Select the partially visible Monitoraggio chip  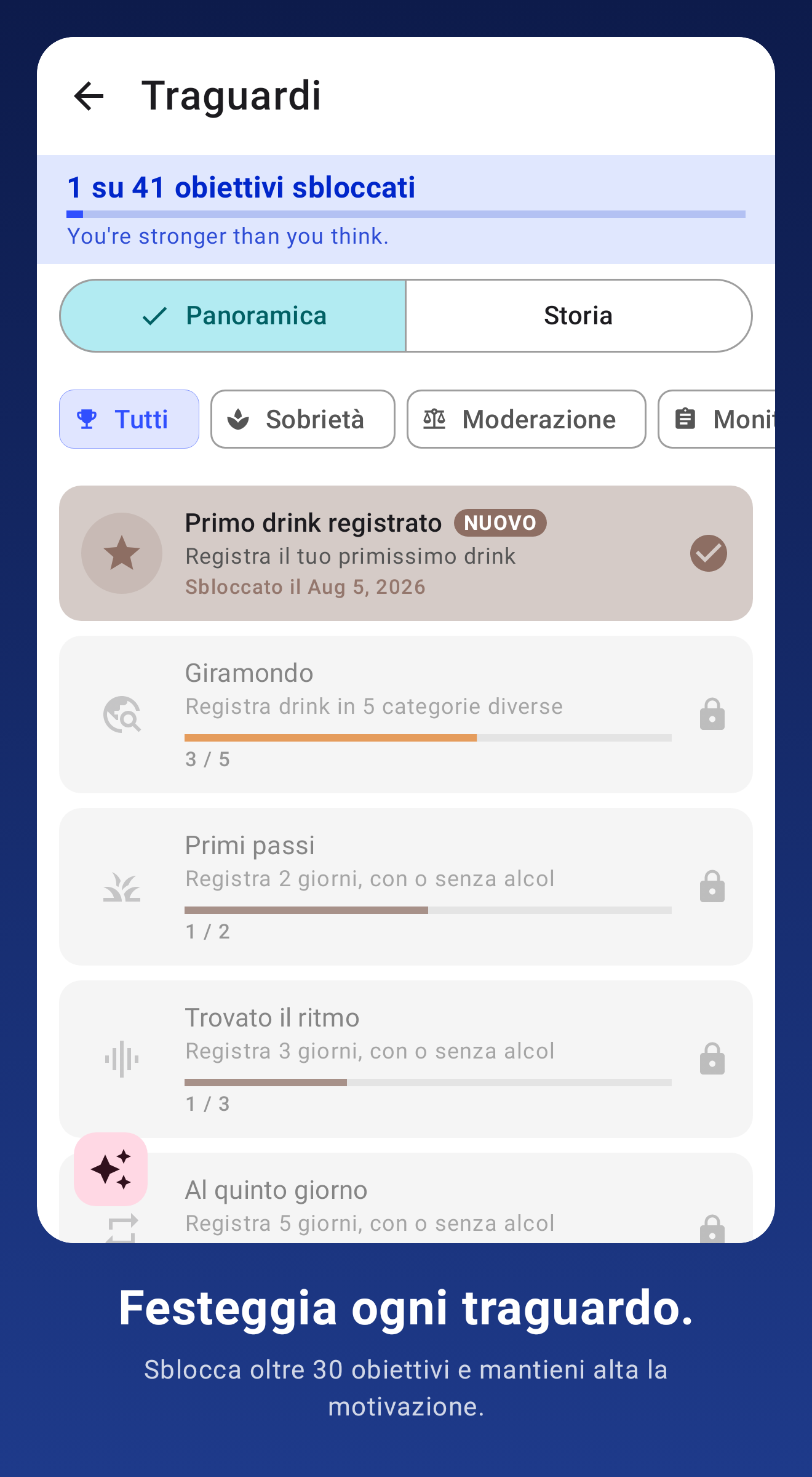click(717, 419)
